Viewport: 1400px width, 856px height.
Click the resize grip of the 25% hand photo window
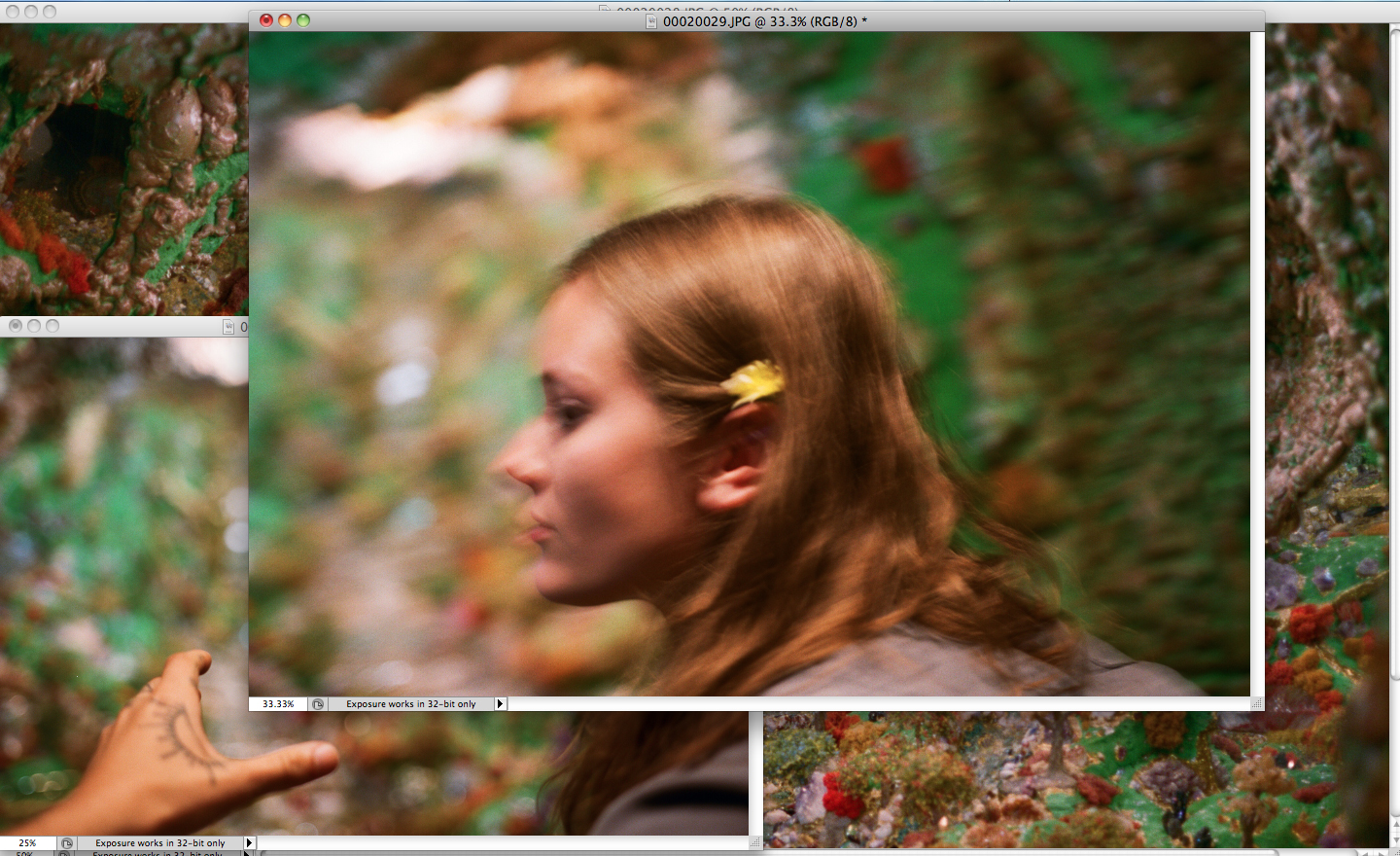coord(755,841)
